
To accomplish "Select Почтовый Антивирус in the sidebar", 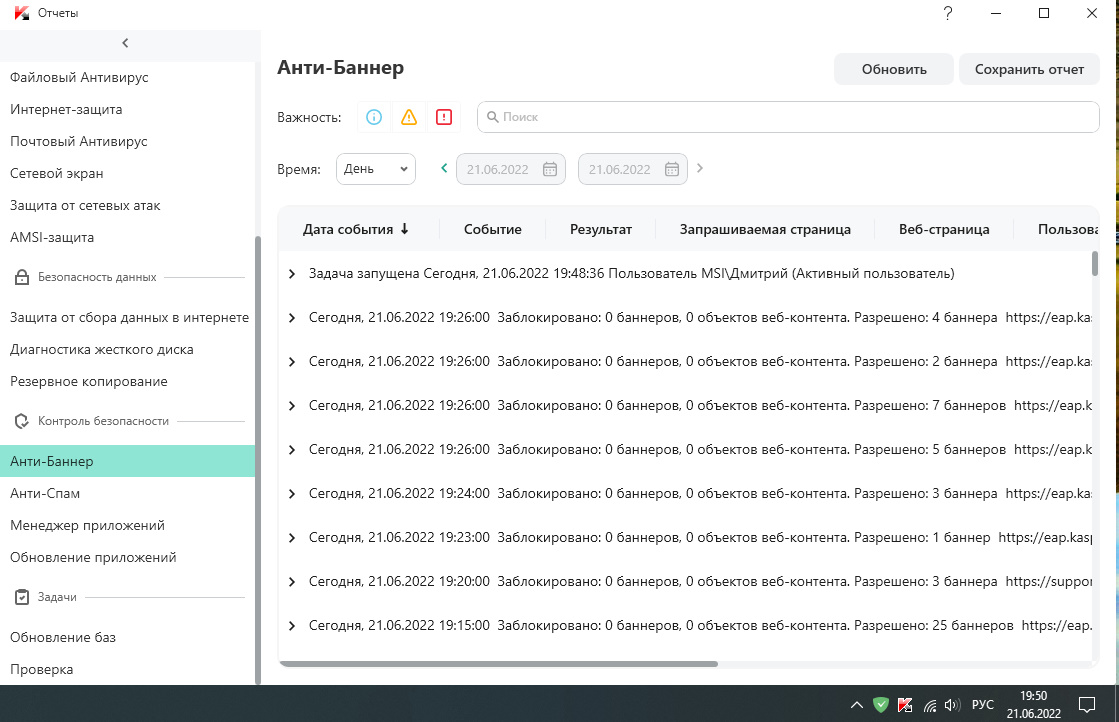I will click(x=79, y=141).
